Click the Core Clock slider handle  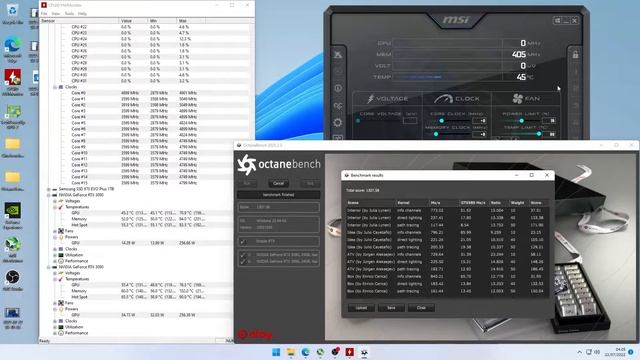coord(442,121)
